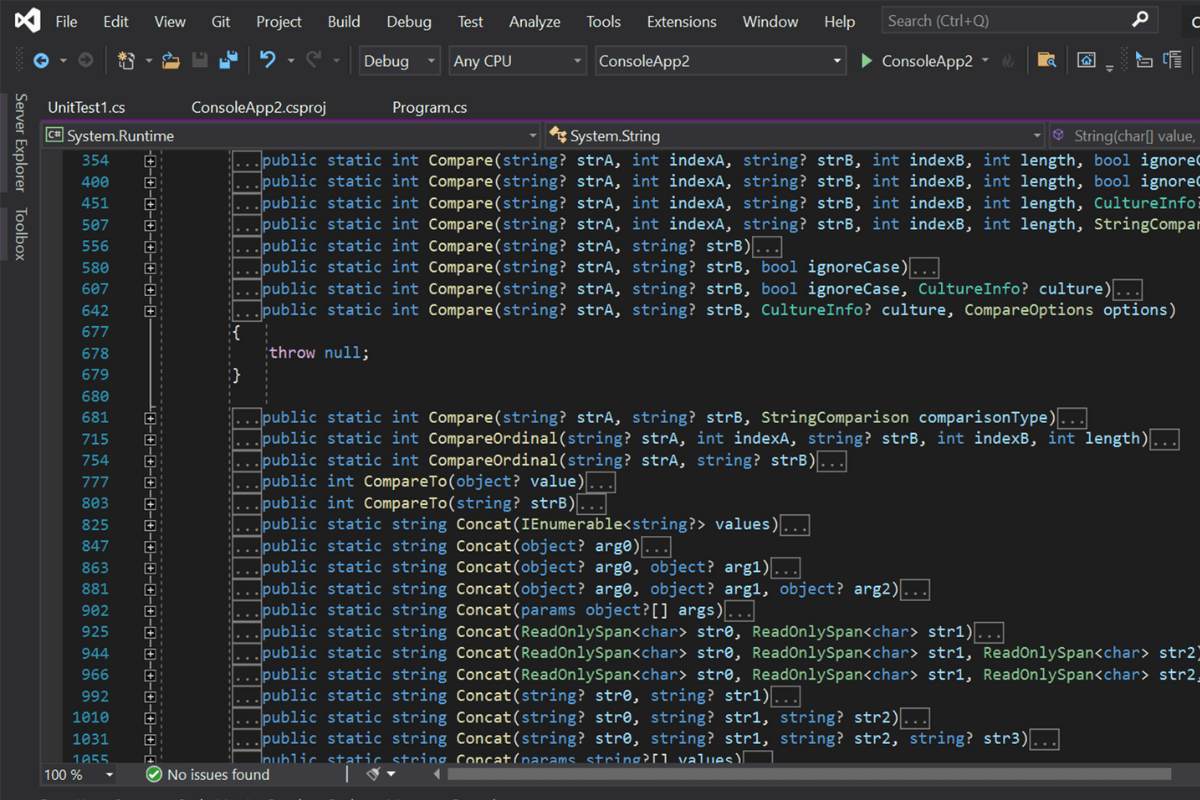Open the dropdown arrow beside Start ConsoleApp2
The height and width of the screenshot is (800, 1200).
tap(985, 61)
